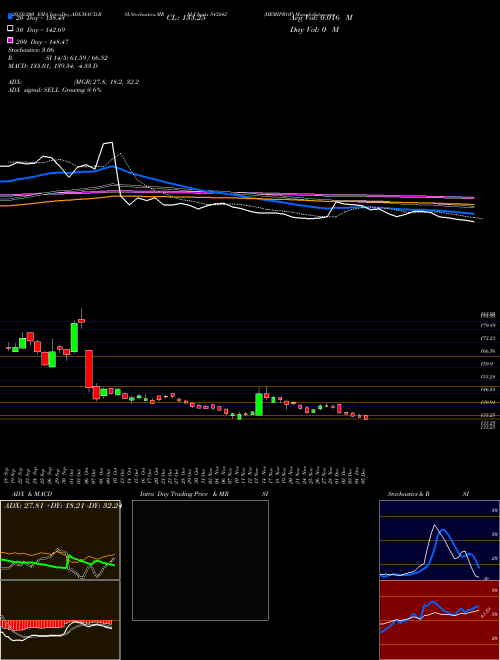Click the 'ADX: 27.81 +DY: 18.21 -DY: 32.2' header
The image size is (500, 660).
coord(62,505)
